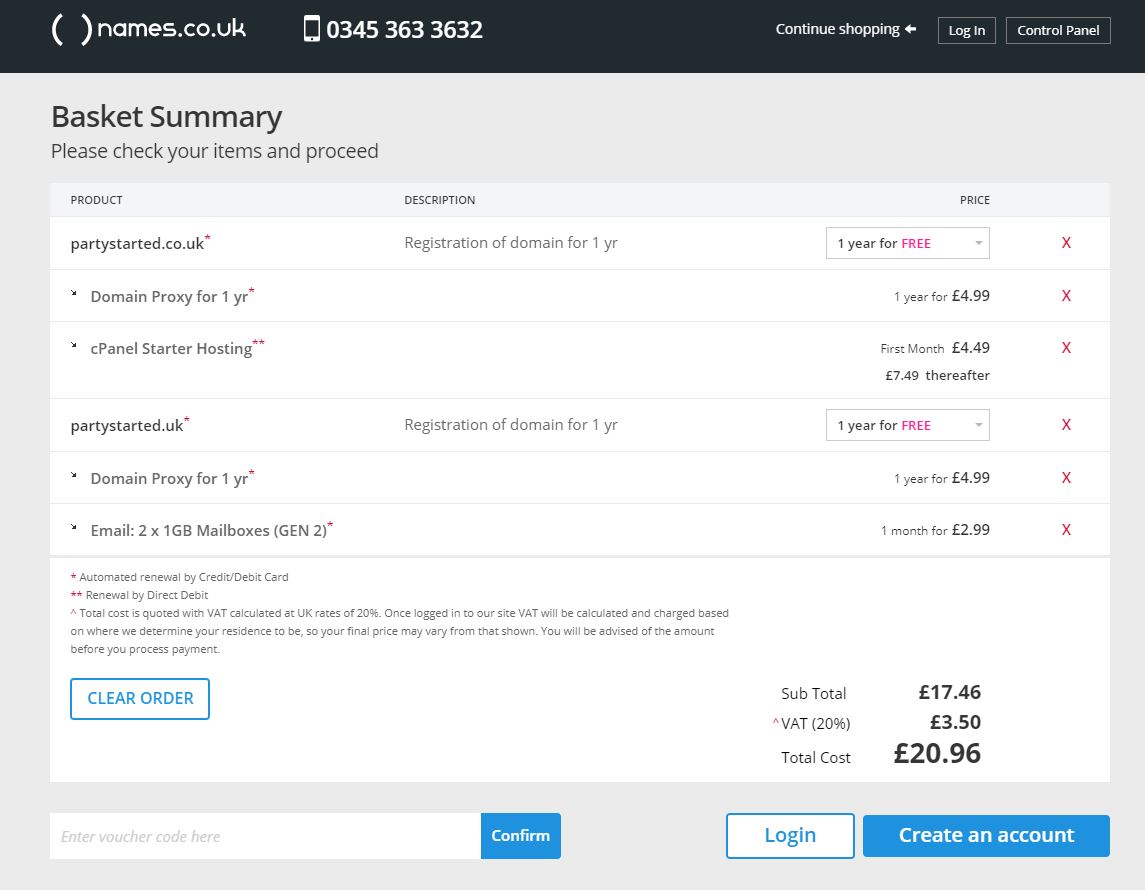Viewport: 1145px width, 890px height.
Task: Click Create an account button
Action: click(986, 836)
